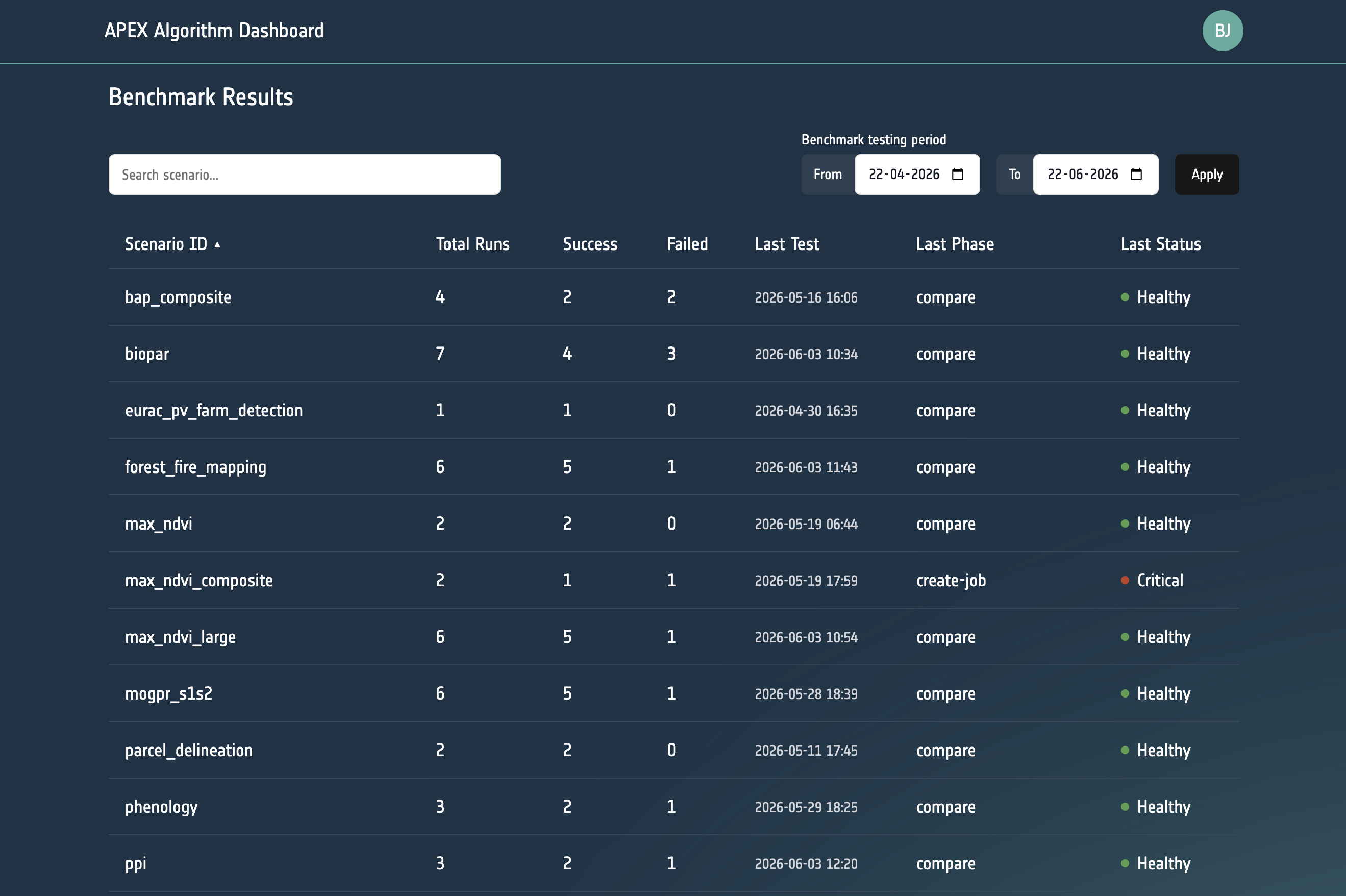
Task: Click Healthy status for biopar
Action: tap(1156, 354)
